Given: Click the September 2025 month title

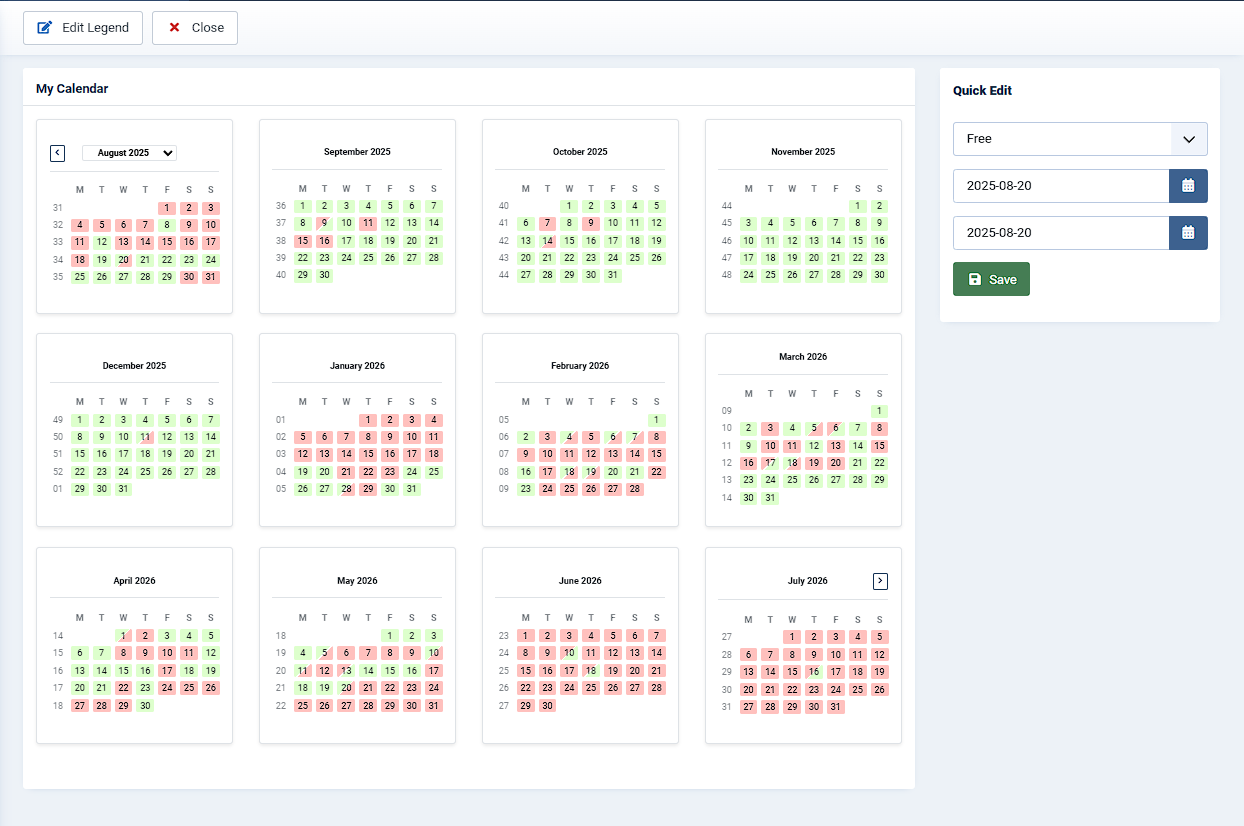Looking at the screenshot, I should point(357,152).
